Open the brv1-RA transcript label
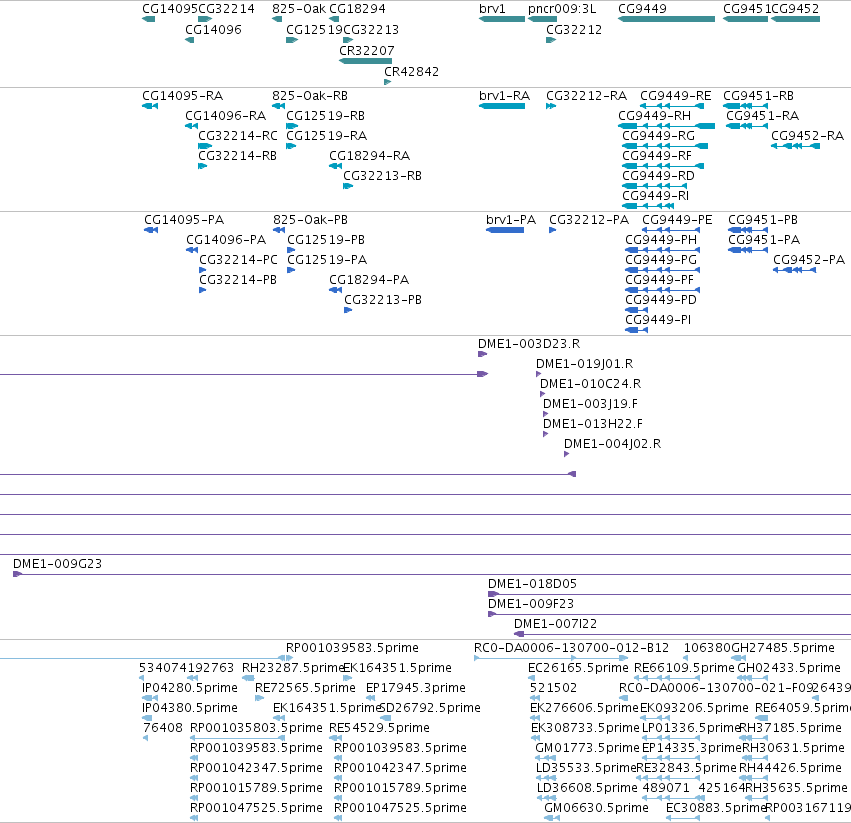This screenshot has height=823, width=851. [x=504, y=96]
